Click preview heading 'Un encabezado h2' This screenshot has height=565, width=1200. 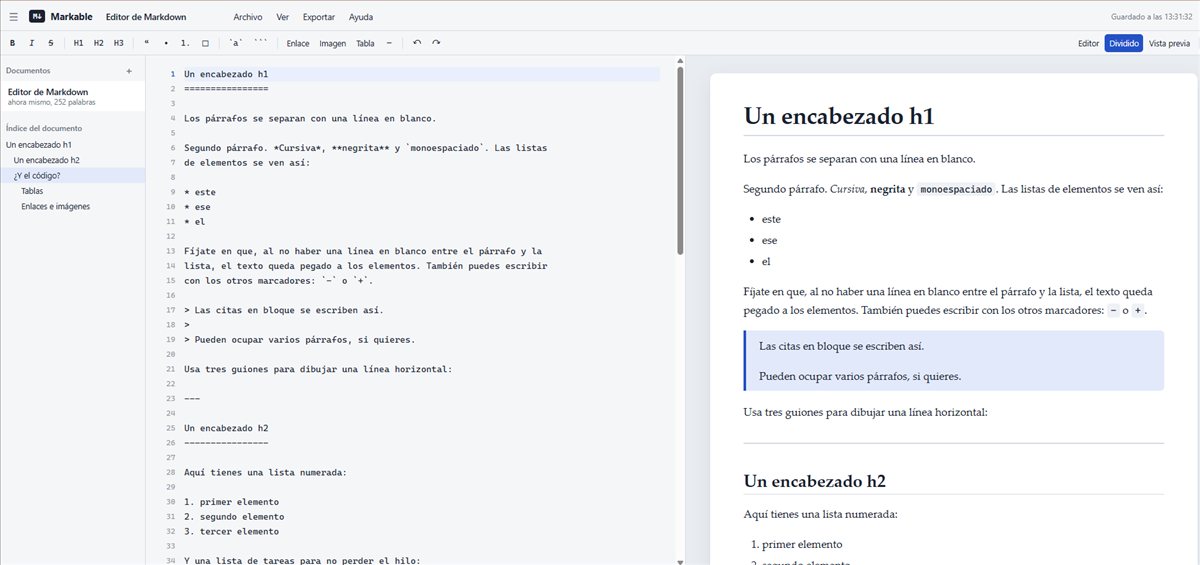814,480
